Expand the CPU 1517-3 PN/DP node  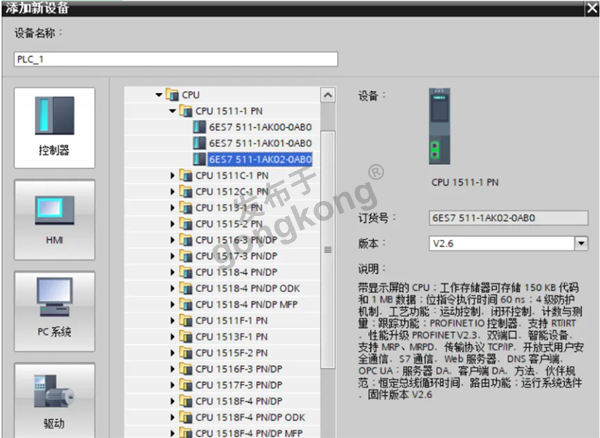[x=173, y=256]
